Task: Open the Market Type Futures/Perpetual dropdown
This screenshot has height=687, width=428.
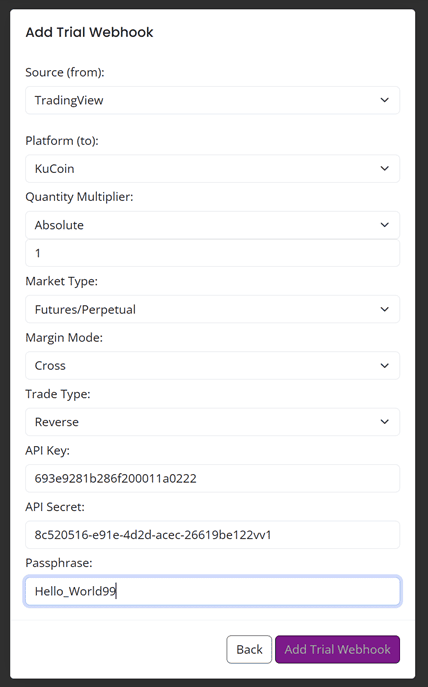Action: 212,309
